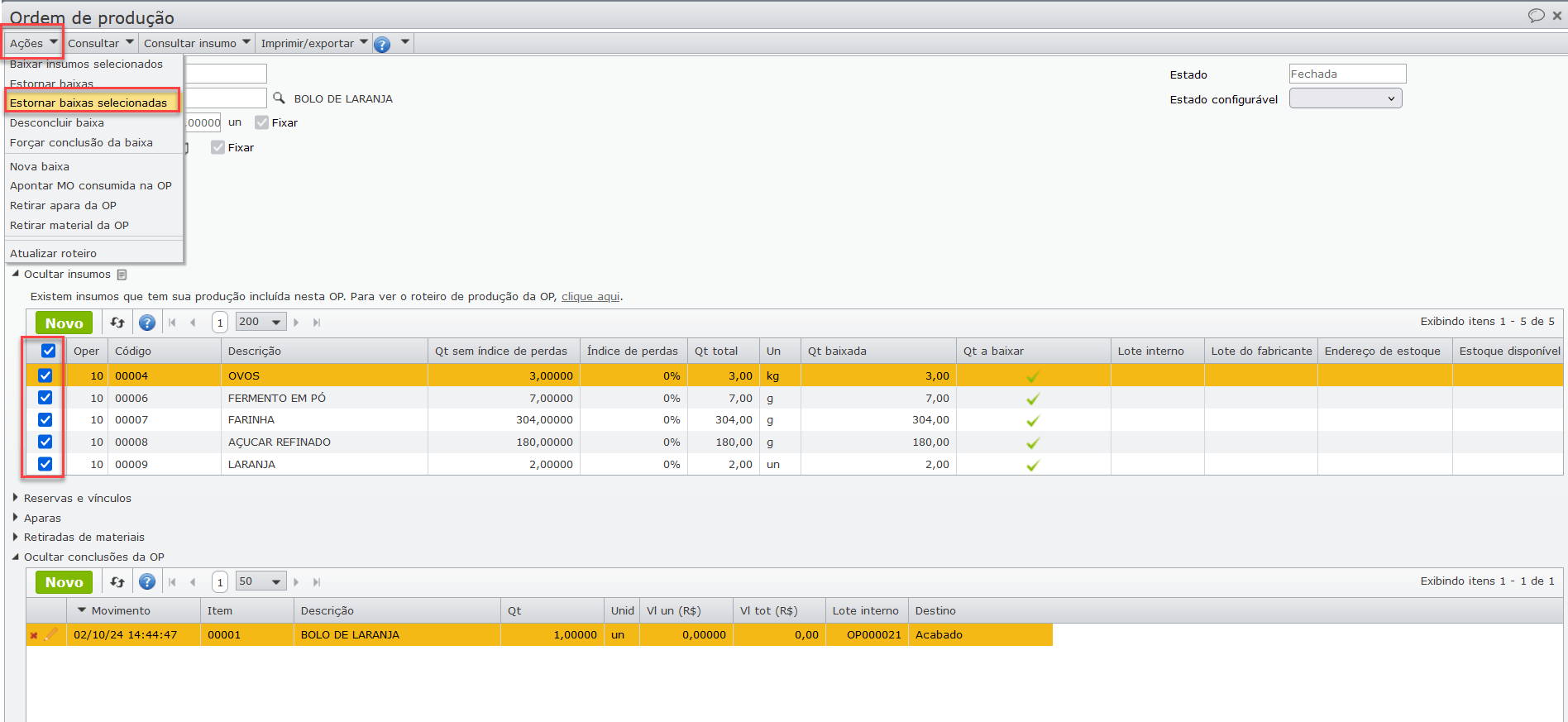Uncheck the LARANJA row checkbox
Viewport: 1568px width, 722px height.
[x=45, y=464]
